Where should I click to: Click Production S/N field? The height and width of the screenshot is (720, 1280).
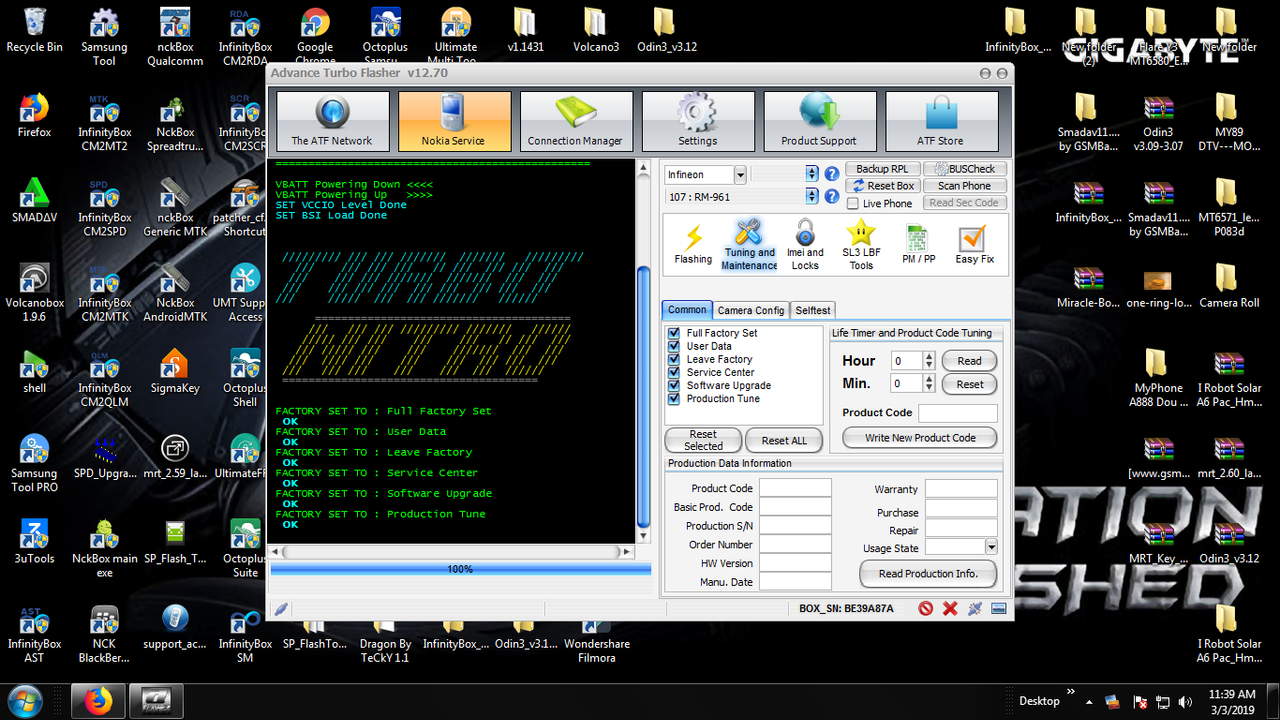795,525
